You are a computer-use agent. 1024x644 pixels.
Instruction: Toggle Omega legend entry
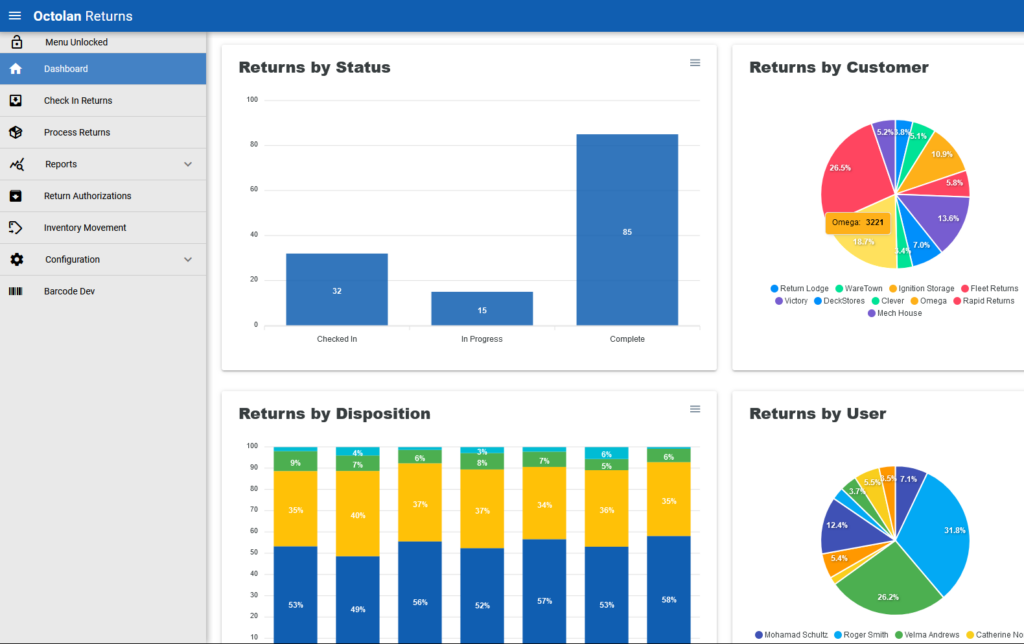click(929, 300)
